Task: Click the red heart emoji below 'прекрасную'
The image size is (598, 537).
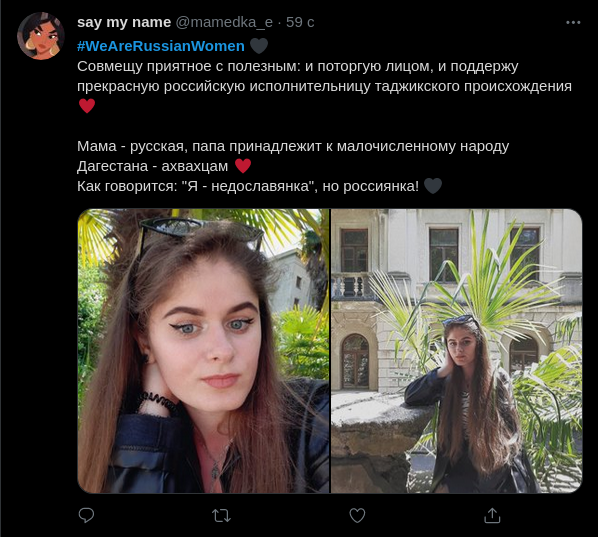Action: click(87, 106)
